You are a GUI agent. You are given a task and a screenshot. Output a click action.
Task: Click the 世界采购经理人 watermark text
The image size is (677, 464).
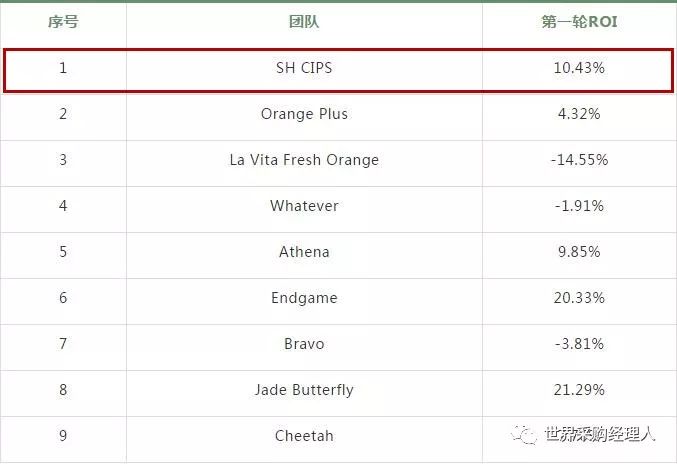pos(599,434)
